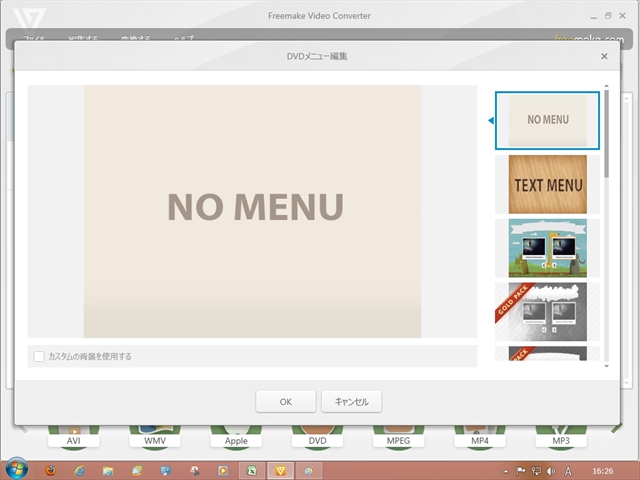Open Internet Explorer from the taskbar

click(79, 469)
